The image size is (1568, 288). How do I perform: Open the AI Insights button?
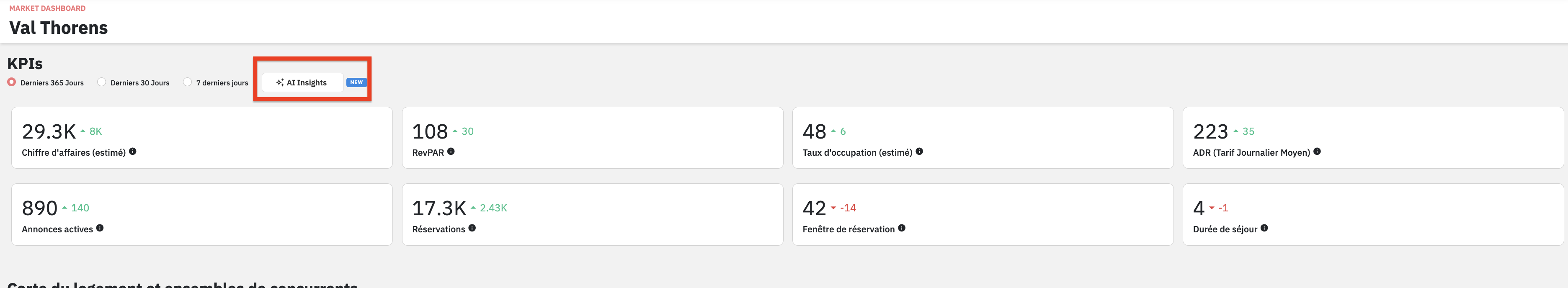pos(302,83)
